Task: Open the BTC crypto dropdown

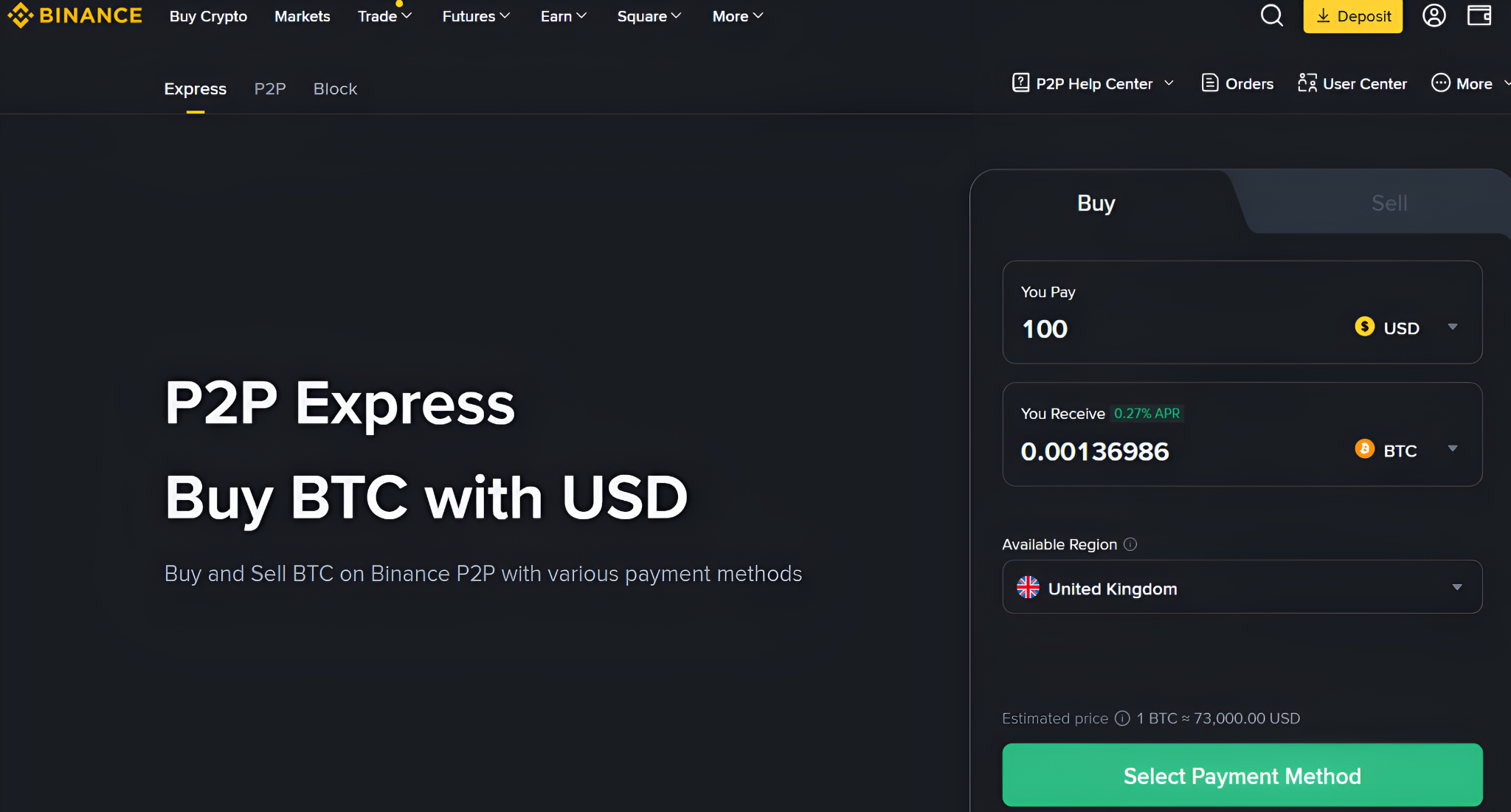Action: [x=1405, y=450]
